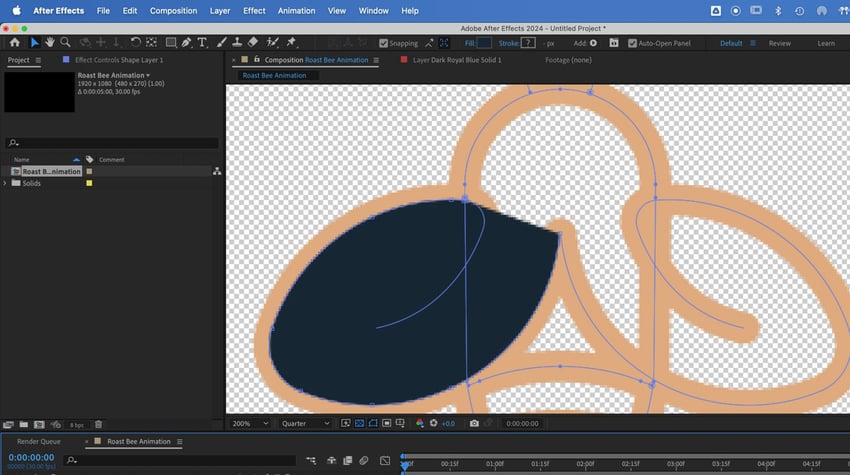850x475 pixels.
Task: Open the Quarter resolution dropdown
Action: click(x=305, y=423)
